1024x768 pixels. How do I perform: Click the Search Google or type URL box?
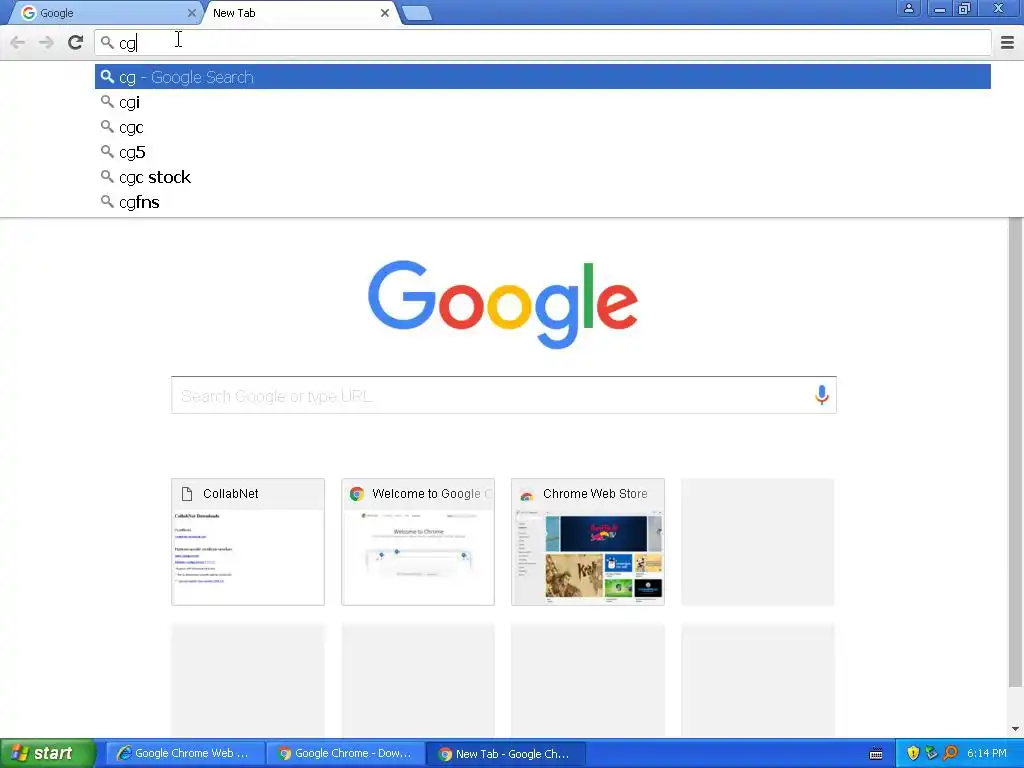[x=504, y=395]
